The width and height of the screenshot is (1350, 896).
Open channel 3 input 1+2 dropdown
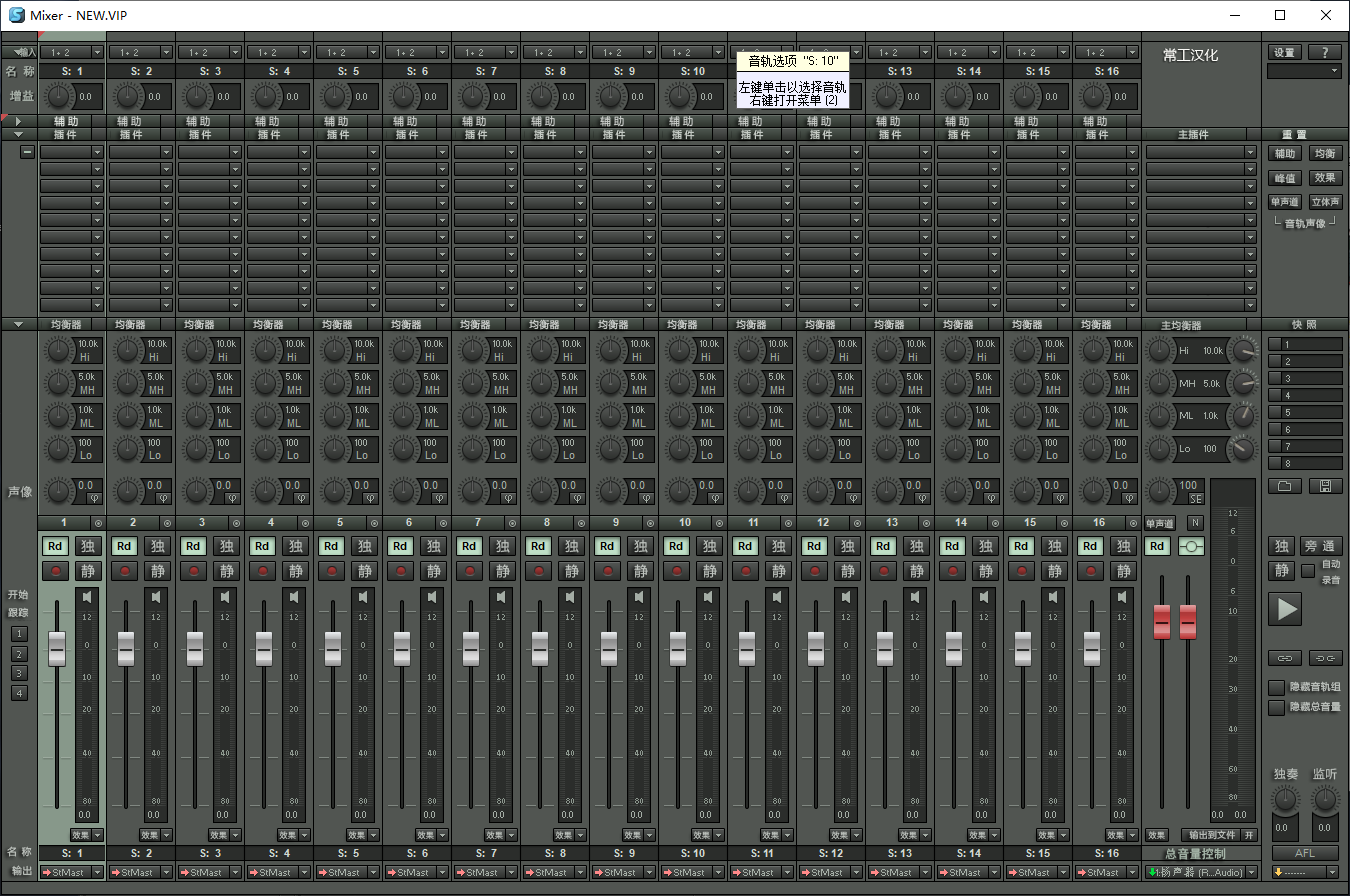pos(236,52)
